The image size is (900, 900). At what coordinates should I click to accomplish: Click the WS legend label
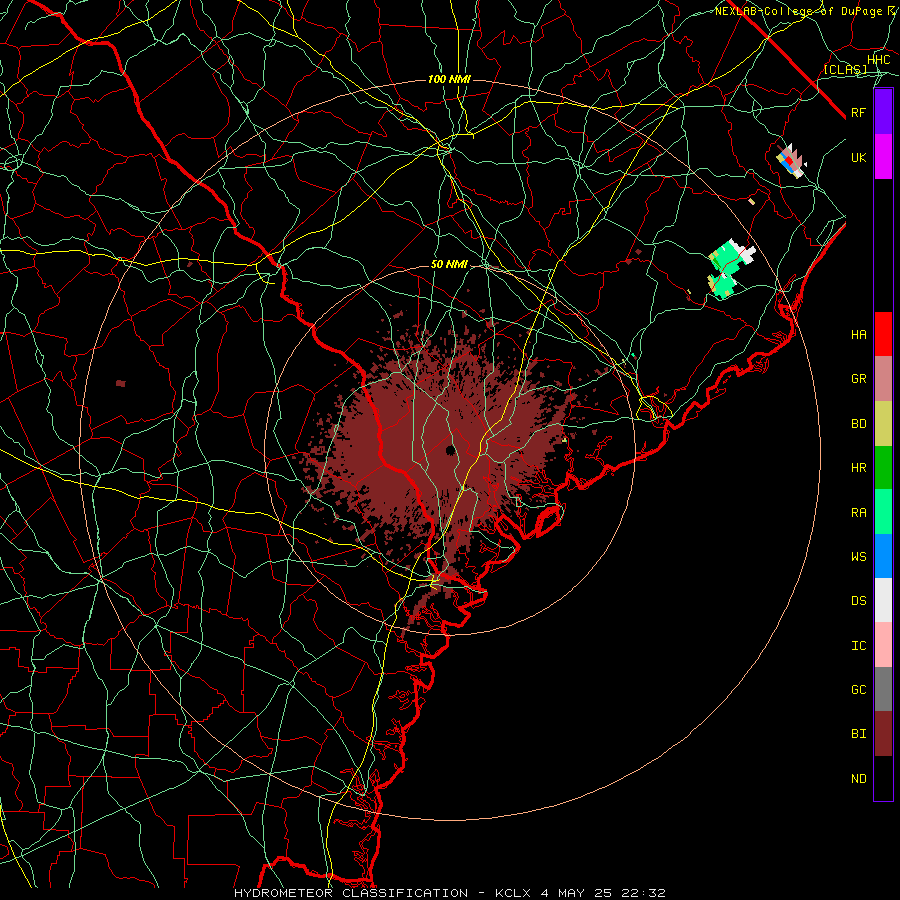pos(858,556)
